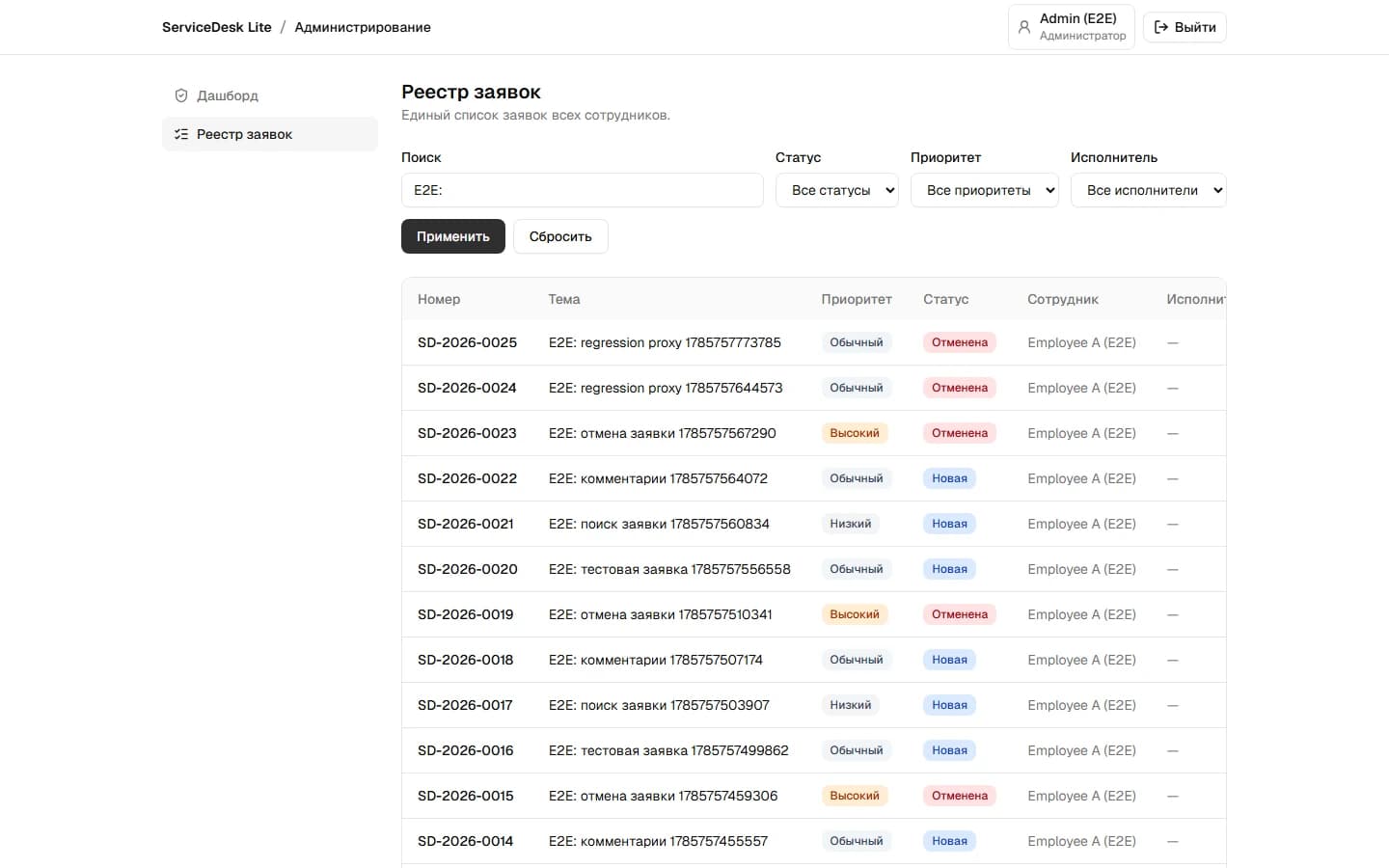Open ticket SD-2026-0015
1389x868 pixels.
click(x=466, y=796)
